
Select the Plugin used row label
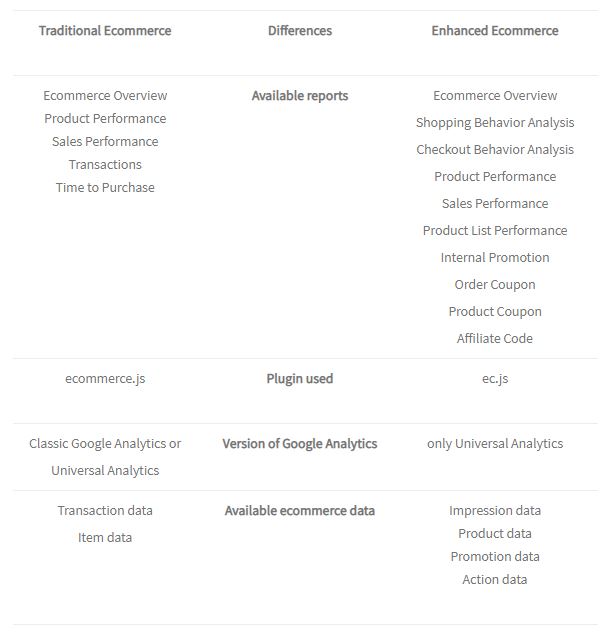300,378
